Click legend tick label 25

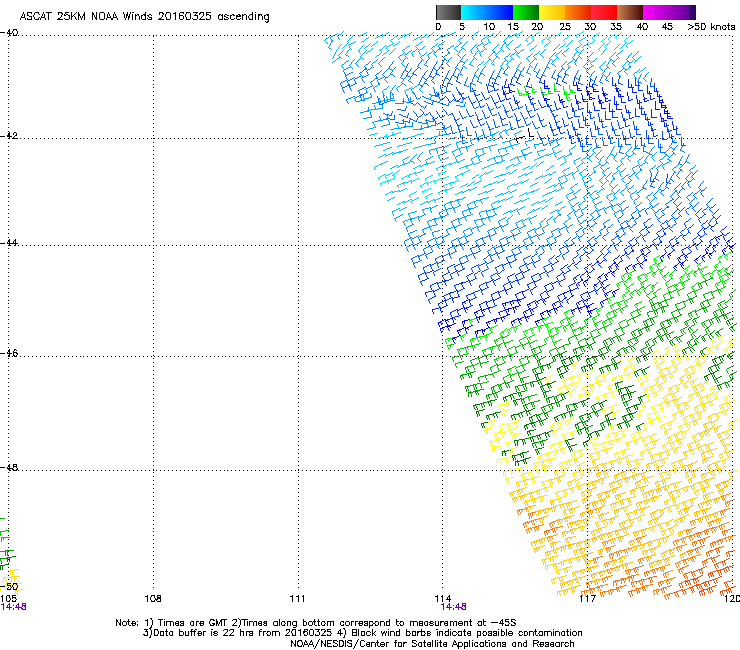pos(565,27)
